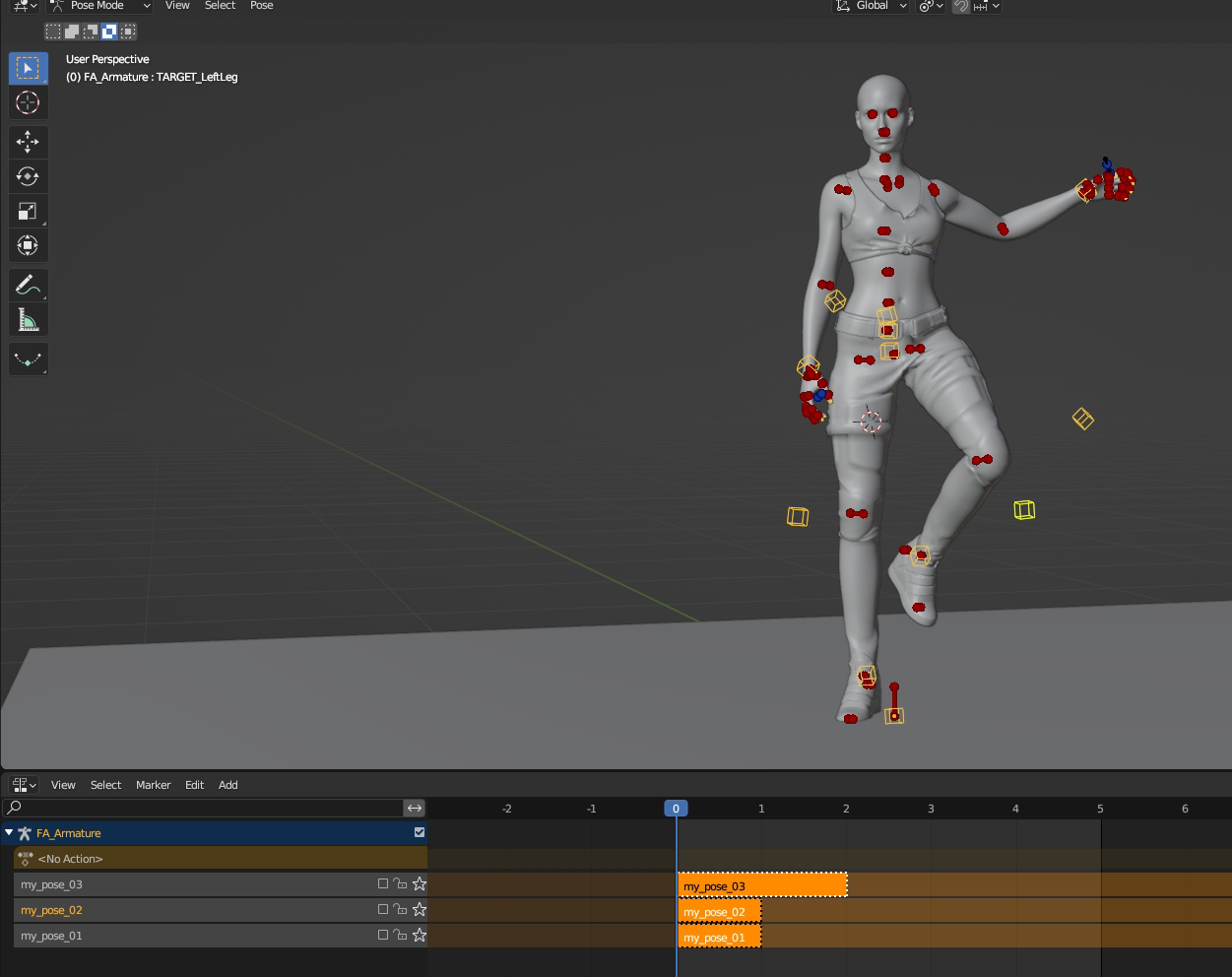Uncheck the FA_Armature checkbox
1232x977 pixels.
click(420, 832)
